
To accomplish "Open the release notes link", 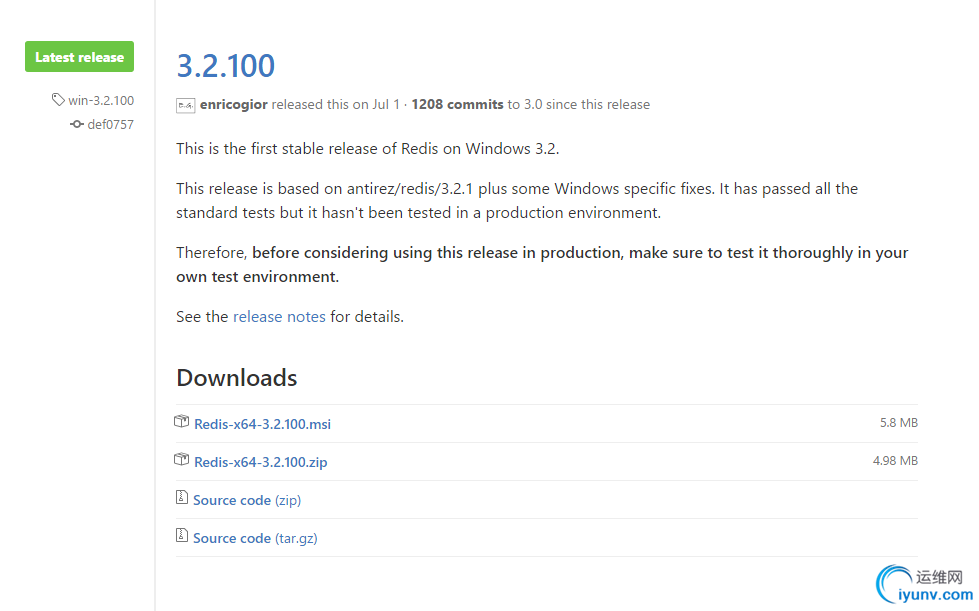I will (x=279, y=316).
